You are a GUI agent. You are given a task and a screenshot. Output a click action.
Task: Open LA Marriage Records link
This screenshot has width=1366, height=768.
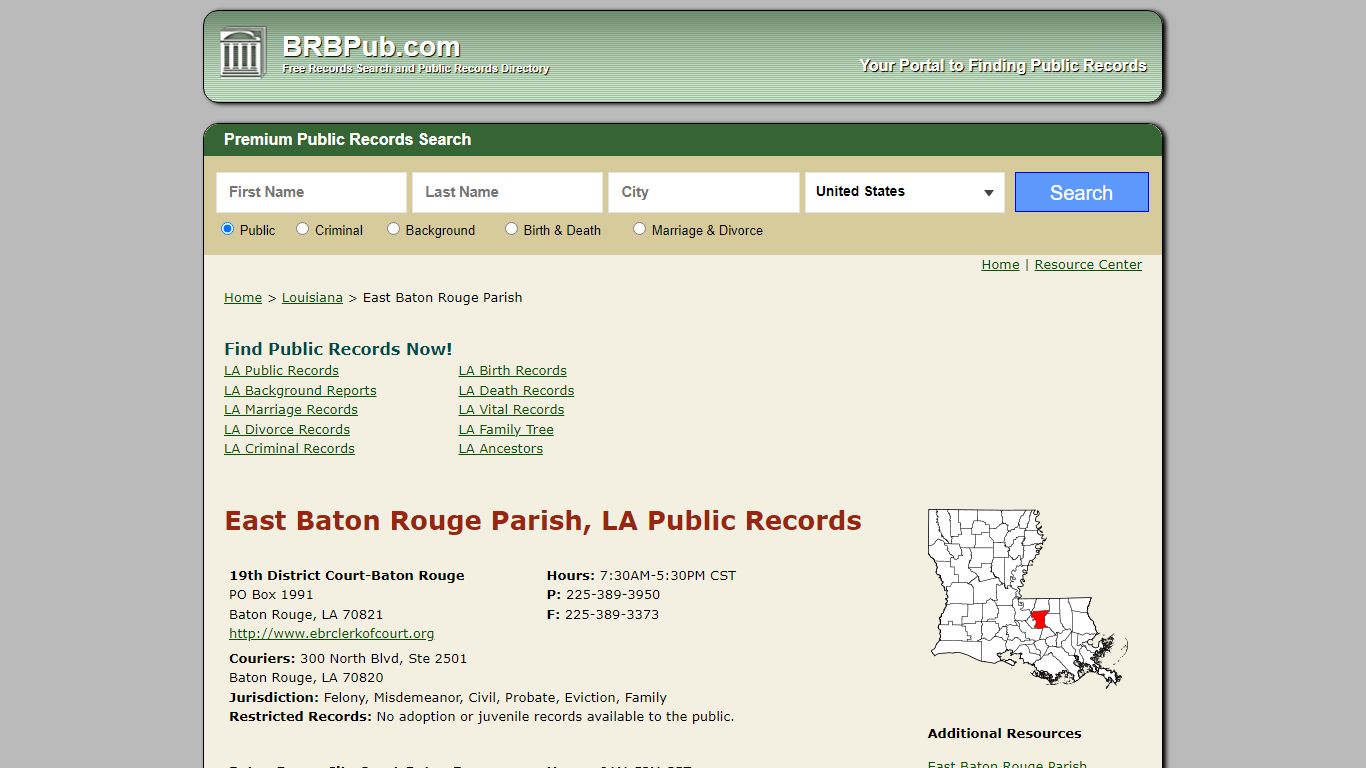tap(291, 410)
